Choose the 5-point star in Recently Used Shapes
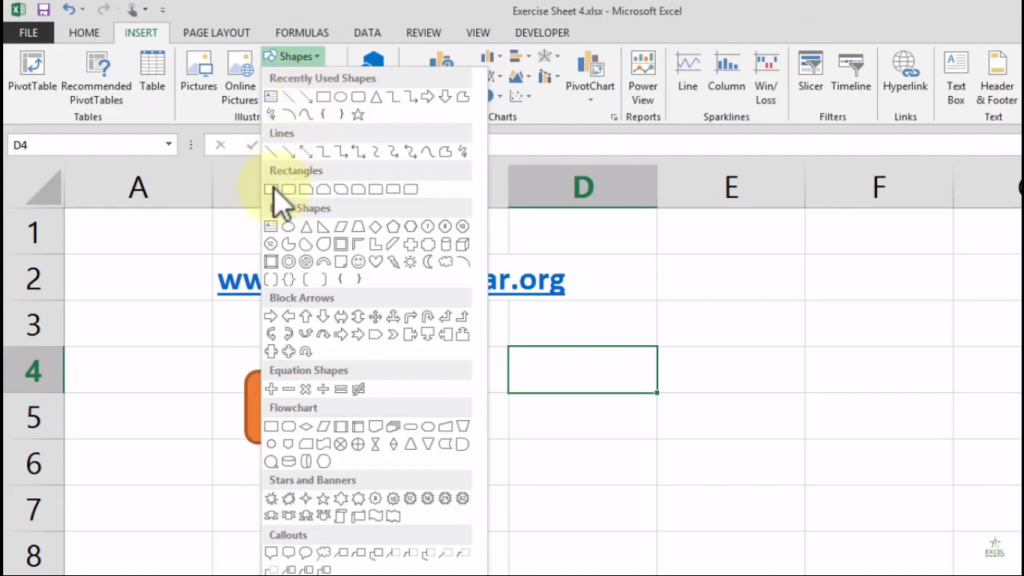Screen dimensions: 1024x576 [x=358, y=114]
